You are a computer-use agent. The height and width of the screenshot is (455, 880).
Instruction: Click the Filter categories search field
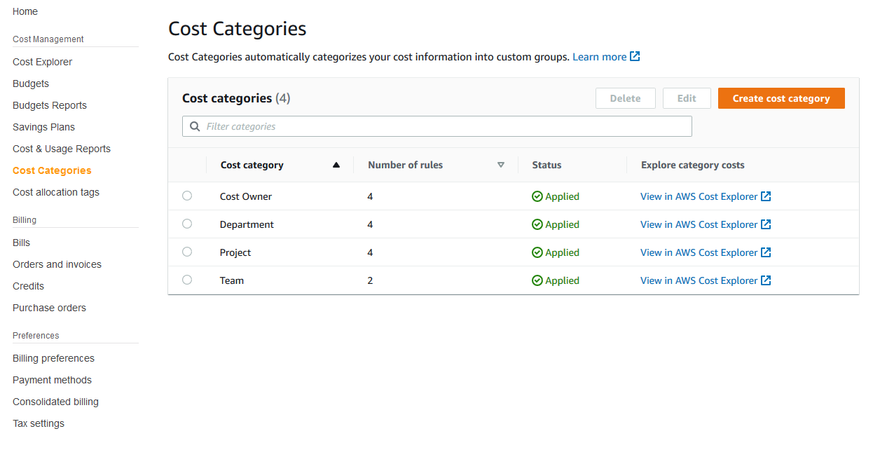(440, 127)
